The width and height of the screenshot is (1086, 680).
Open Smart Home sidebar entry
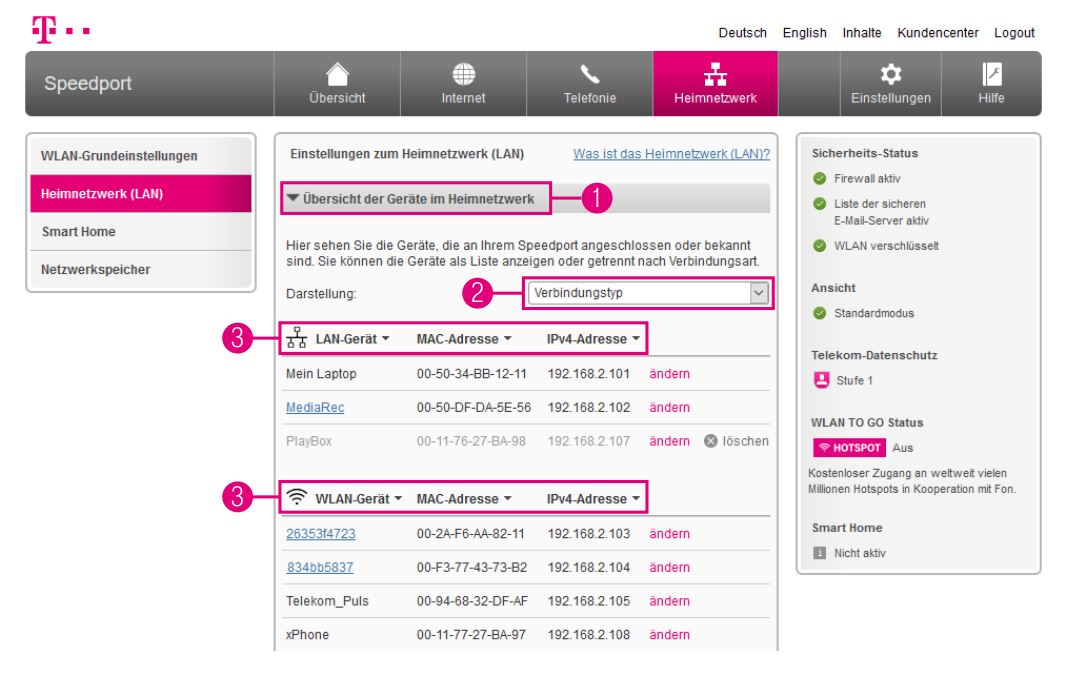[x=141, y=231]
